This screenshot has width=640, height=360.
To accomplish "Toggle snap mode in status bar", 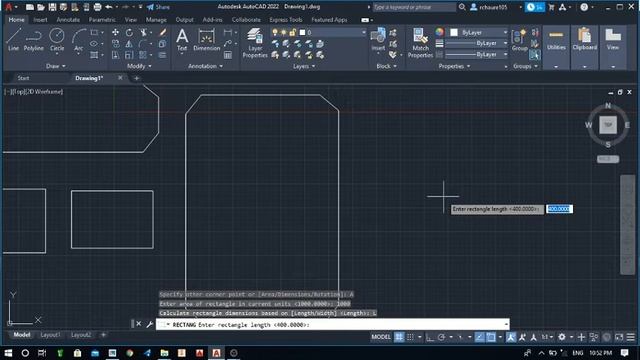I will tap(410, 337).
